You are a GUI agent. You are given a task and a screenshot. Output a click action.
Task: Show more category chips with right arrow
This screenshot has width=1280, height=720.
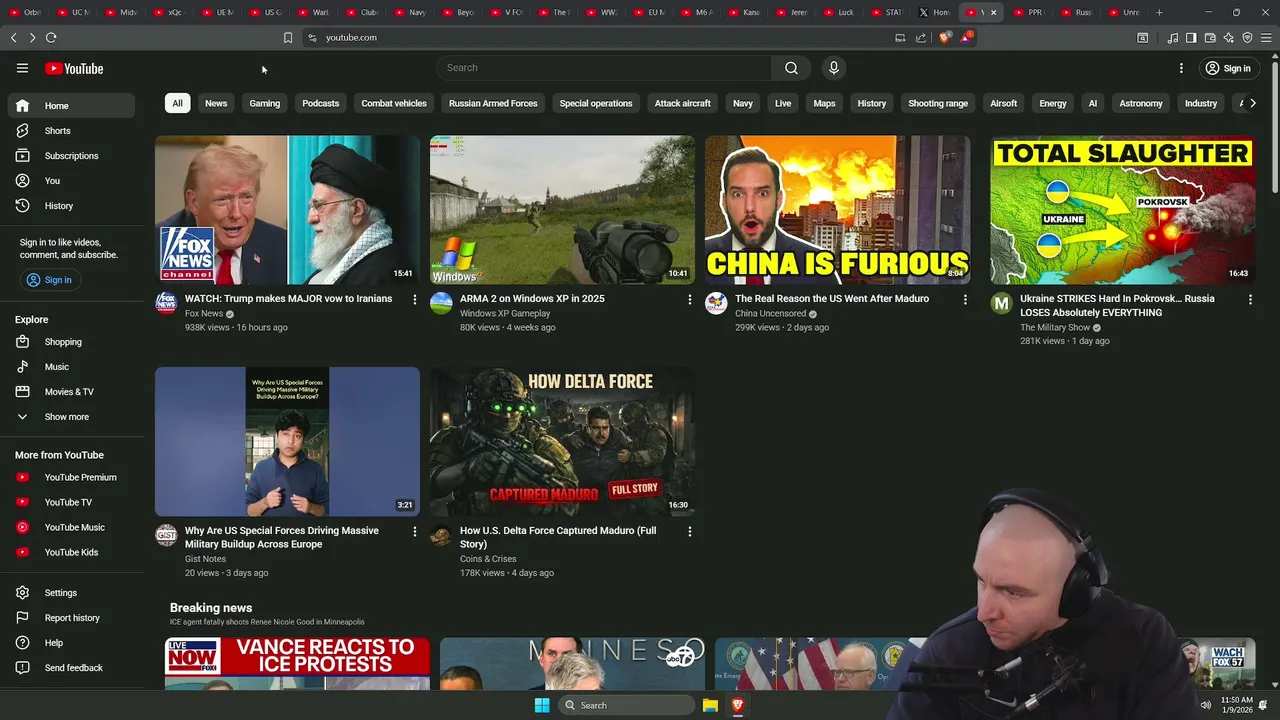click(x=1252, y=103)
